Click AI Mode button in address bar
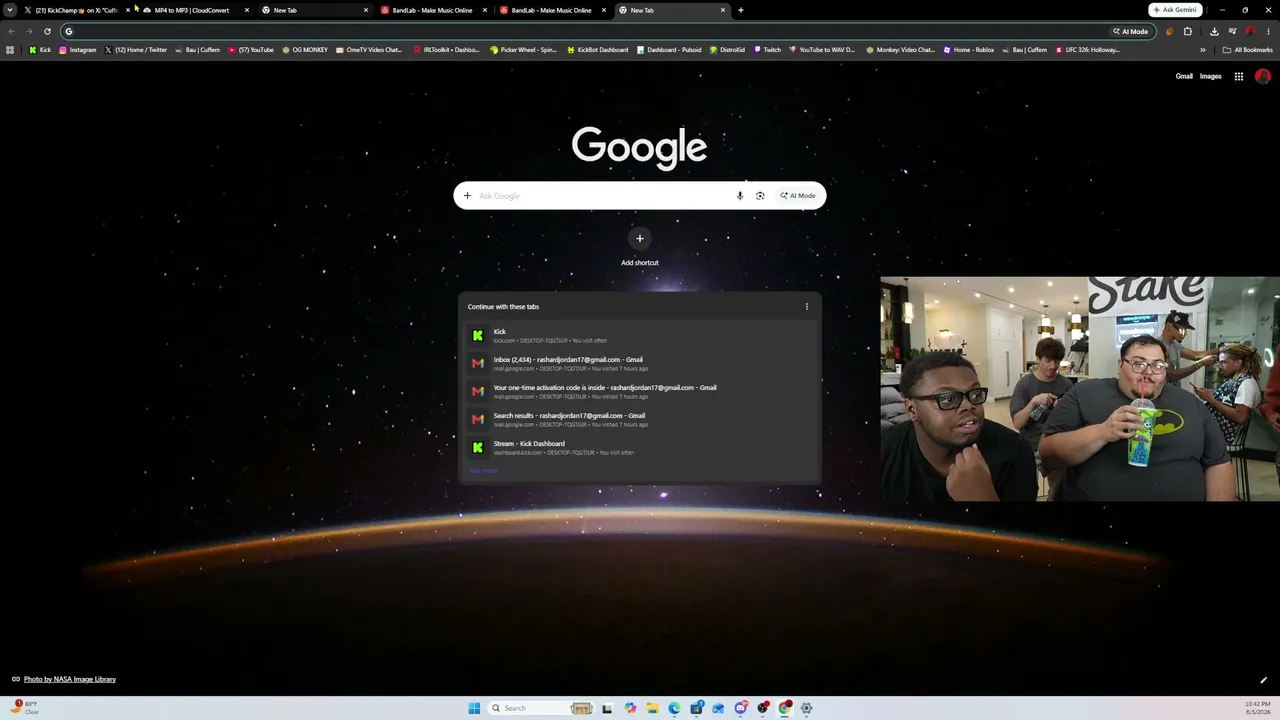Viewport: 1280px width, 720px height. tap(1130, 31)
